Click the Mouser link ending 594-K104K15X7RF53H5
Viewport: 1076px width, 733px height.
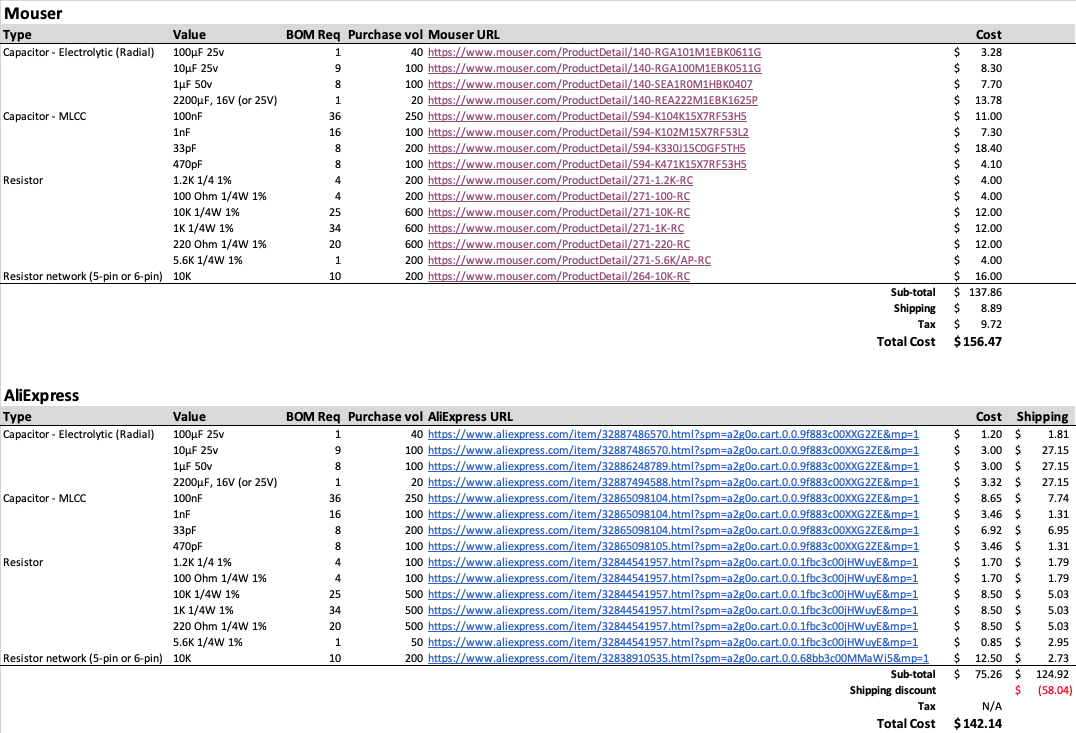coord(587,116)
